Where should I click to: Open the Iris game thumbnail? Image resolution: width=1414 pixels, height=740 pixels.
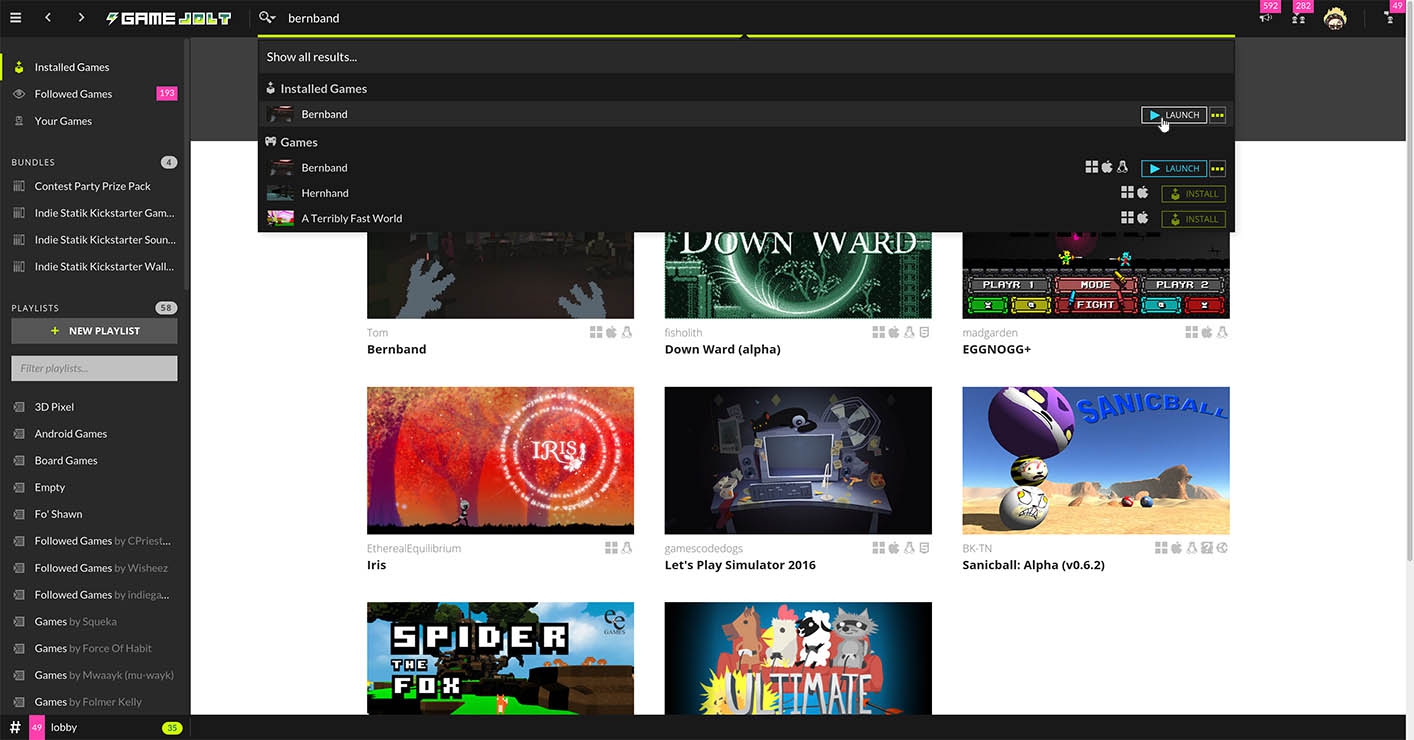500,461
